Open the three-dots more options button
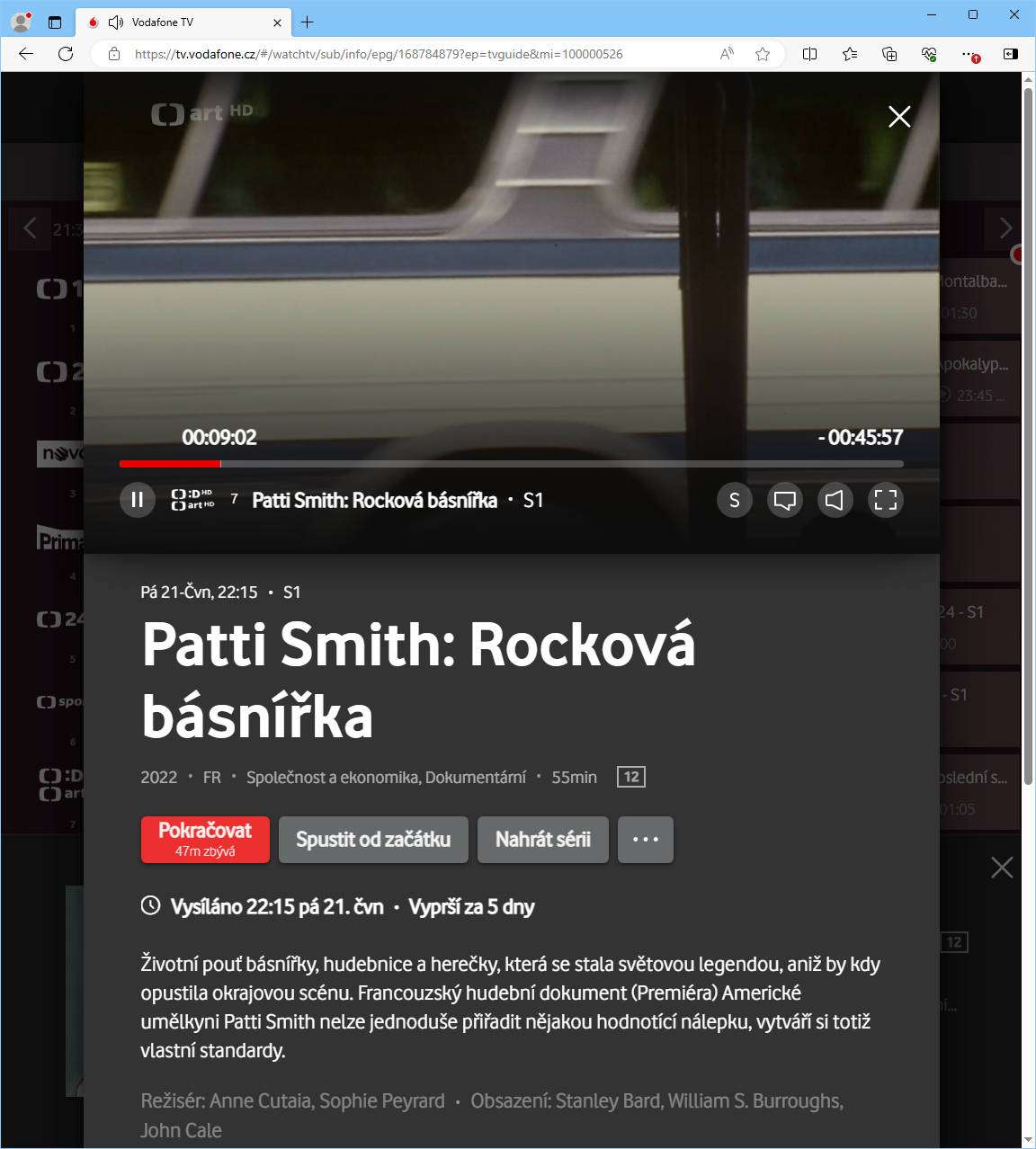1036x1149 pixels. tap(646, 840)
